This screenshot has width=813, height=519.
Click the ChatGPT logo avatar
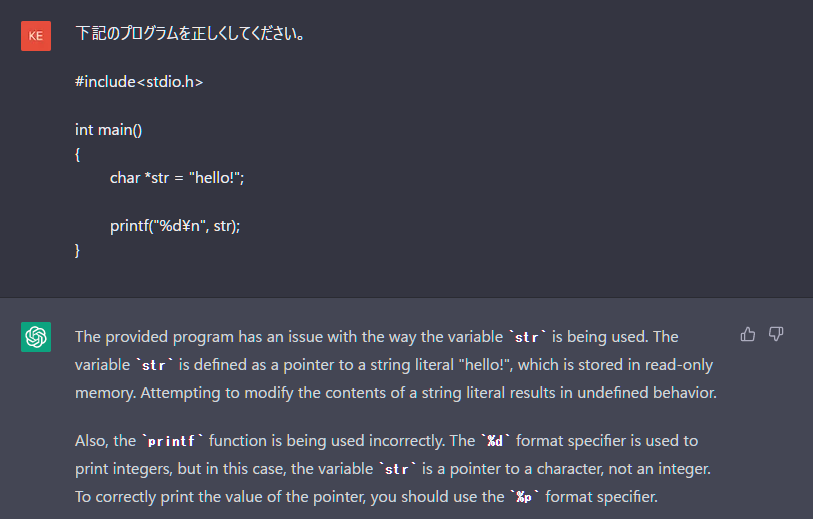click(36, 337)
